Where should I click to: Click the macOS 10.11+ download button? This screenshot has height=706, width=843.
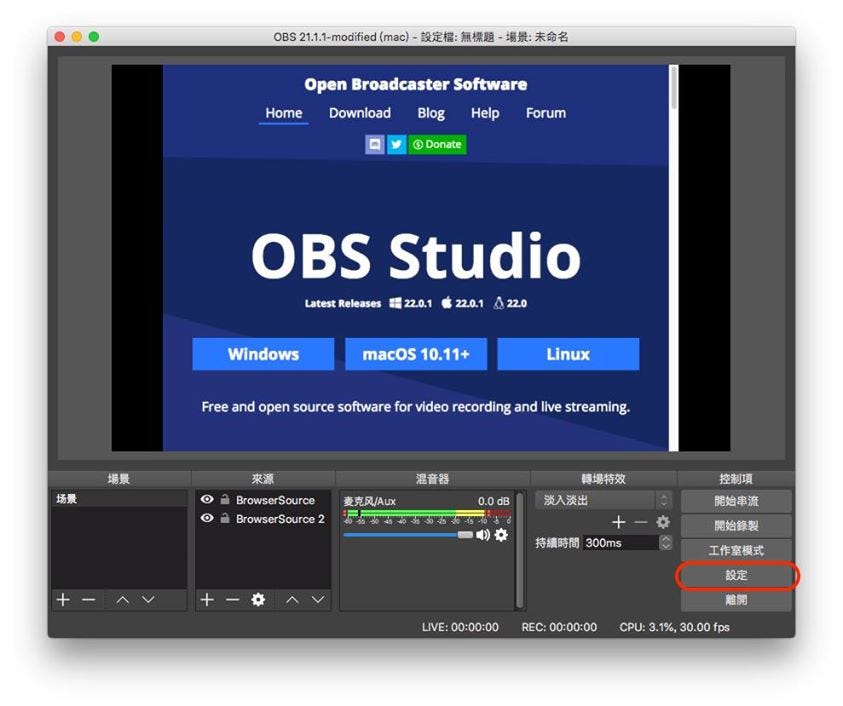pos(416,354)
